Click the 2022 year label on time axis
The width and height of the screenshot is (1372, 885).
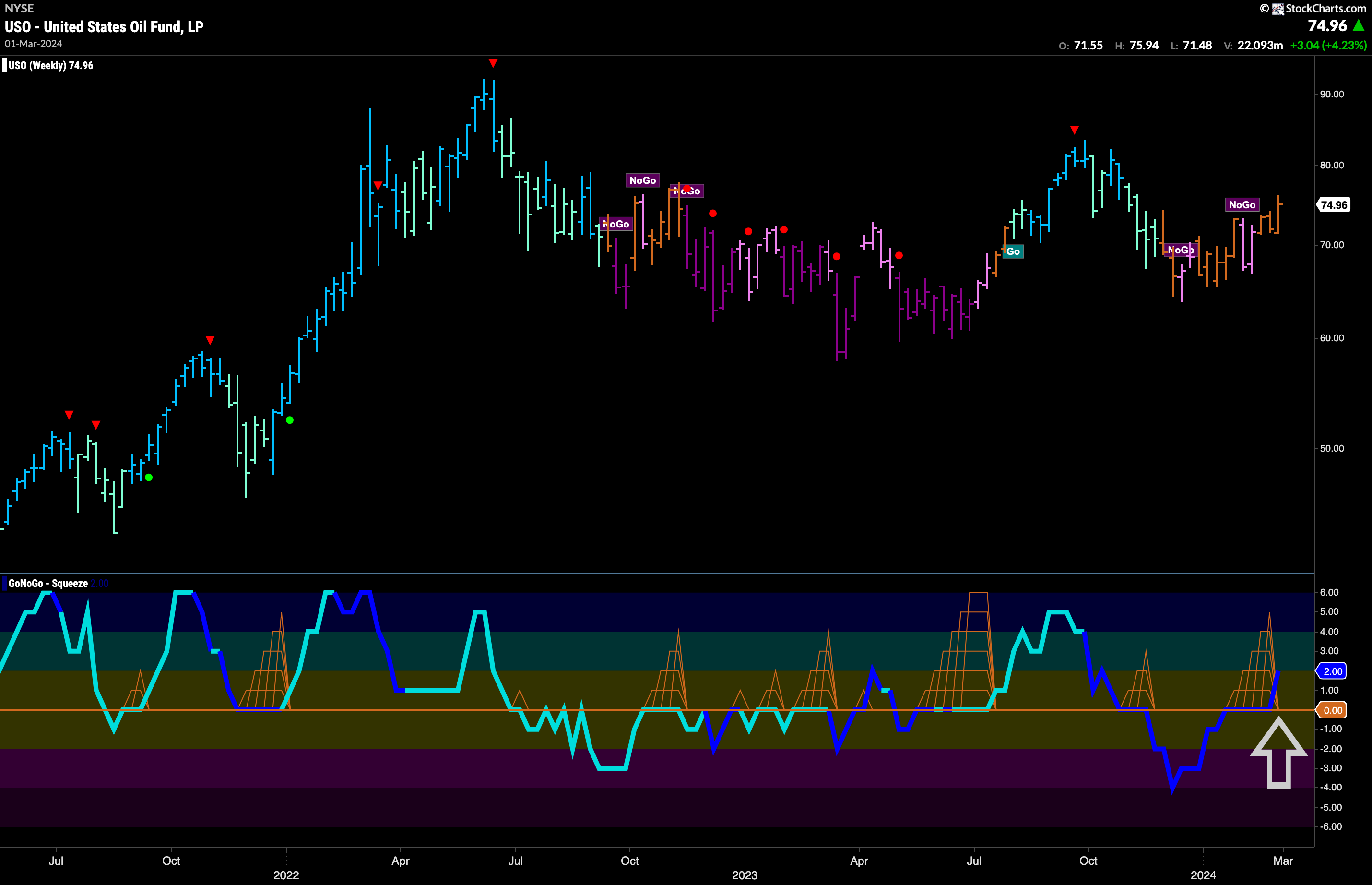click(x=286, y=875)
